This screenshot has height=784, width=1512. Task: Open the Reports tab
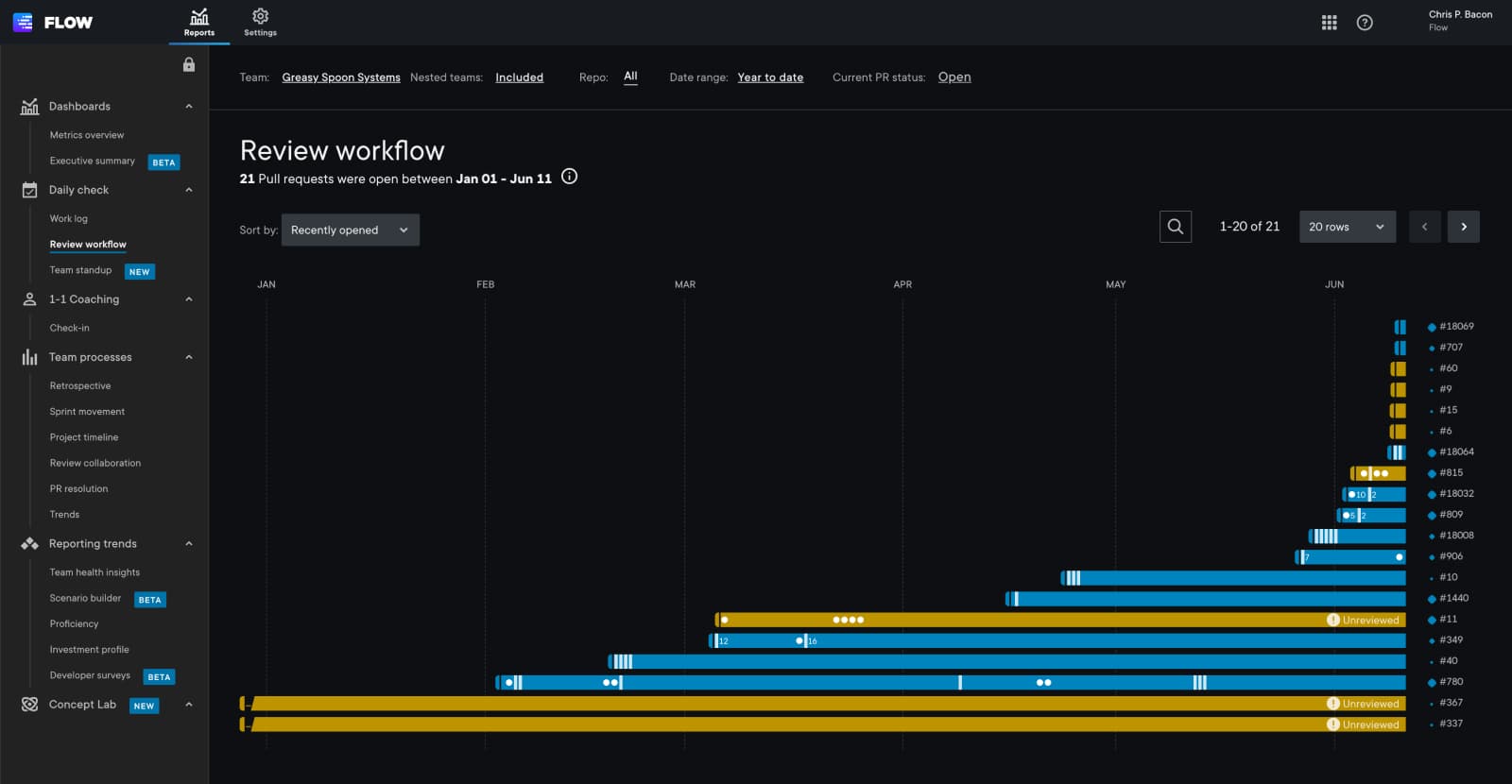tap(199, 22)
